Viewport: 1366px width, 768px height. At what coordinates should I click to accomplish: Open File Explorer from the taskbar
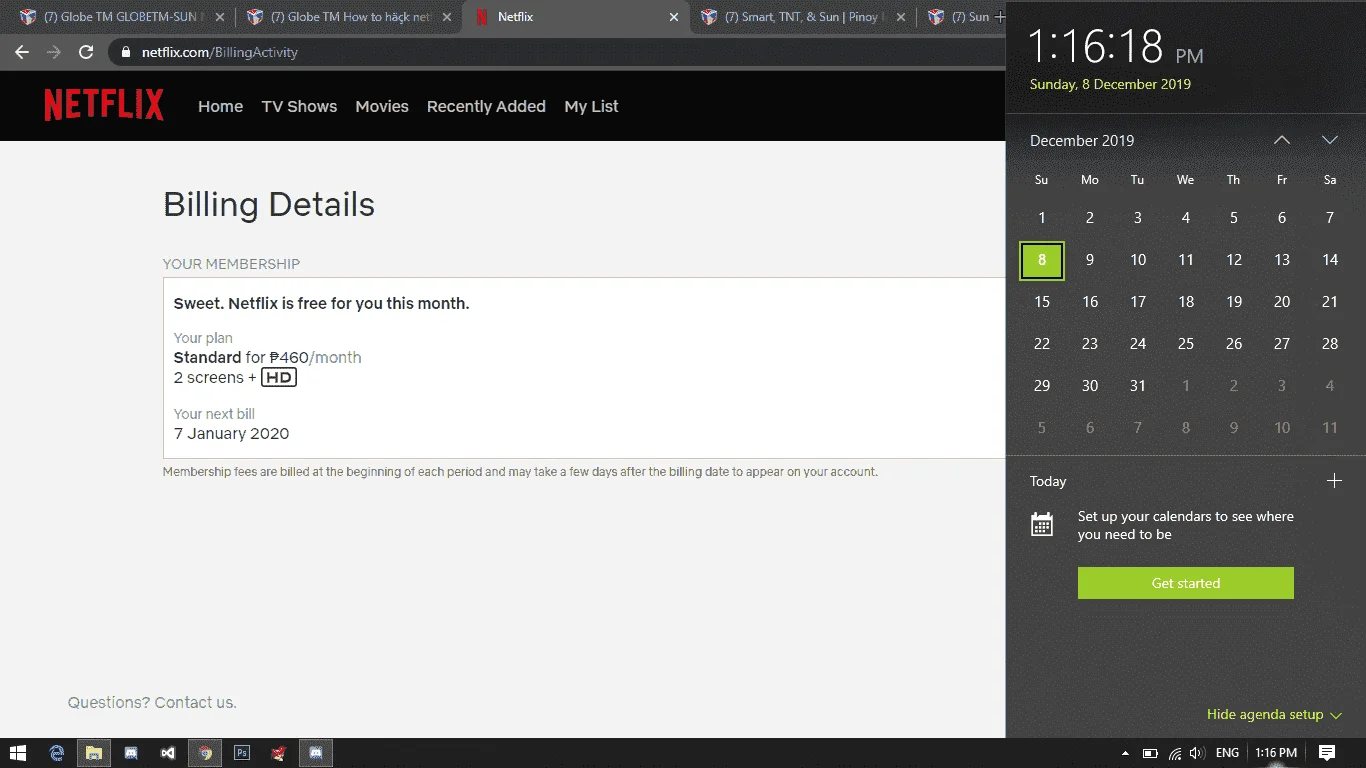[93, 753]
